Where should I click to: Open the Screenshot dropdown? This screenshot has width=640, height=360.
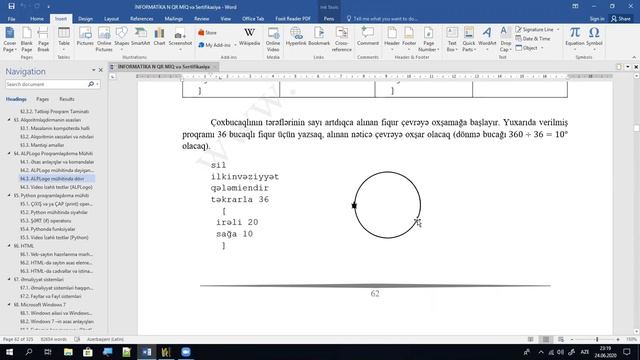coord(180,39)
